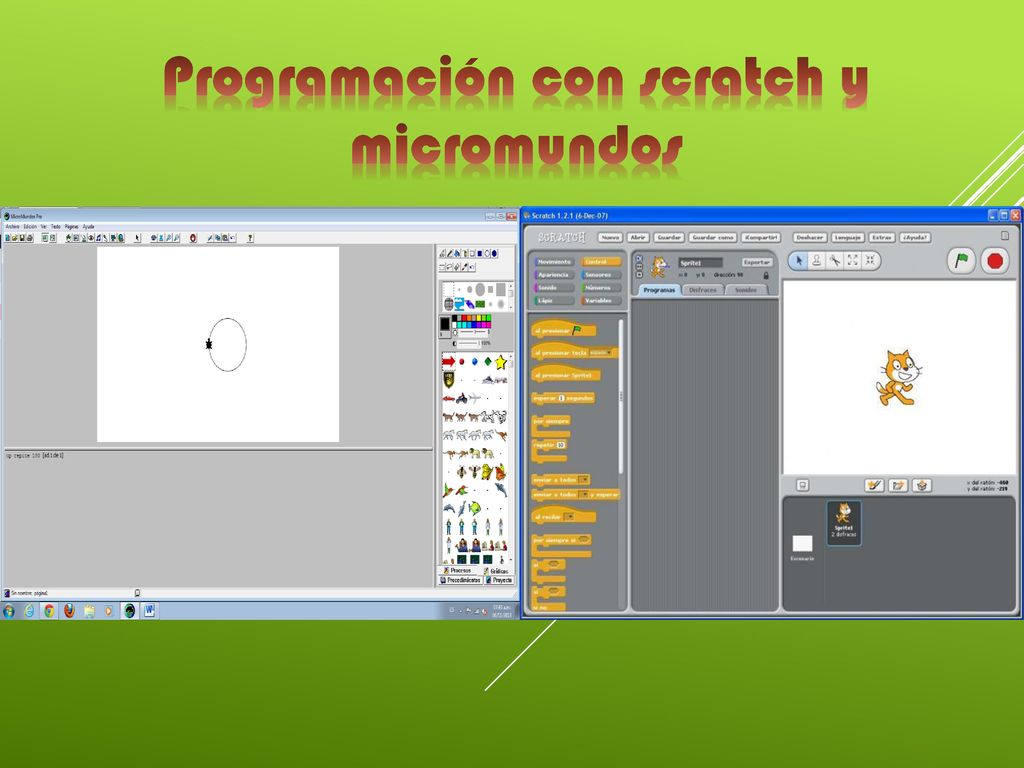Open the Archivo menu in MicroMundos
Viewport: 1024px width, 768px height.
pyautogui.click(x=12, y=226)
